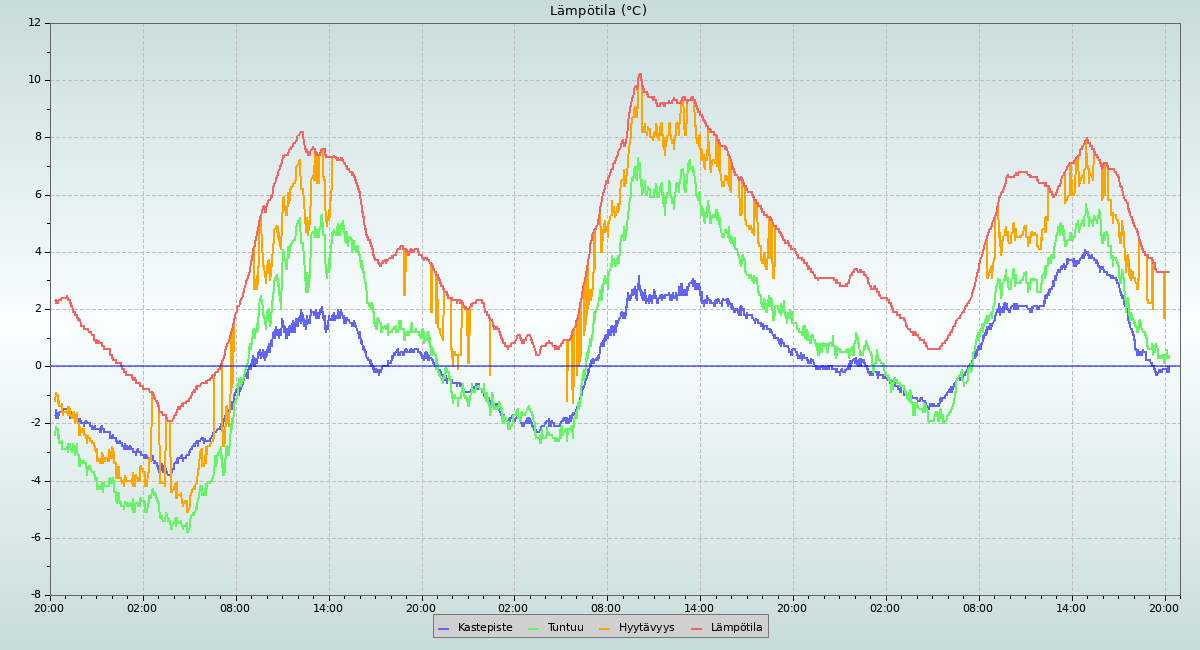Click the leftmost 20:00 x-axis label

(50, 607)
